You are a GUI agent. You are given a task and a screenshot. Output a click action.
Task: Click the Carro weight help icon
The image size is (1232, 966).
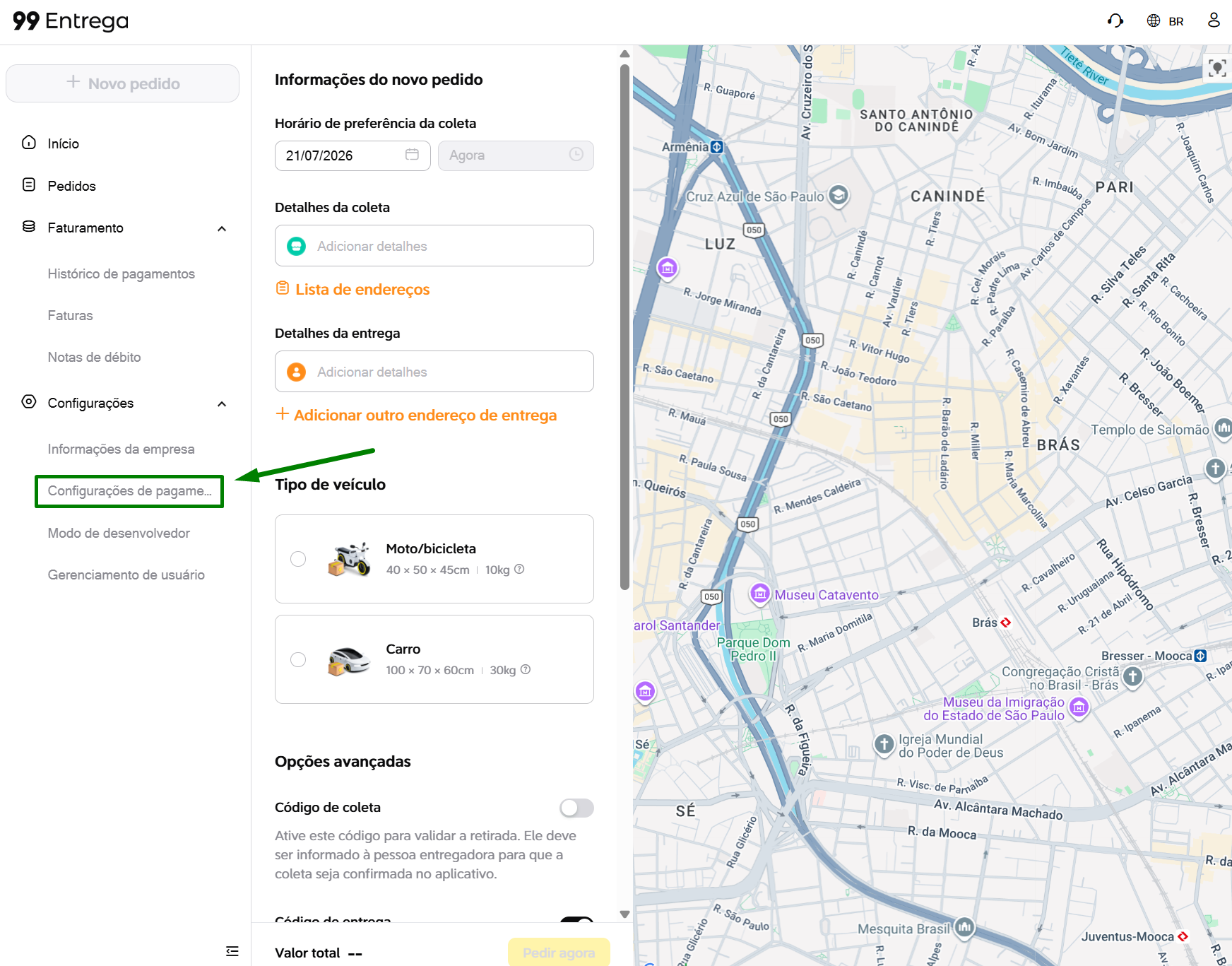526,669
